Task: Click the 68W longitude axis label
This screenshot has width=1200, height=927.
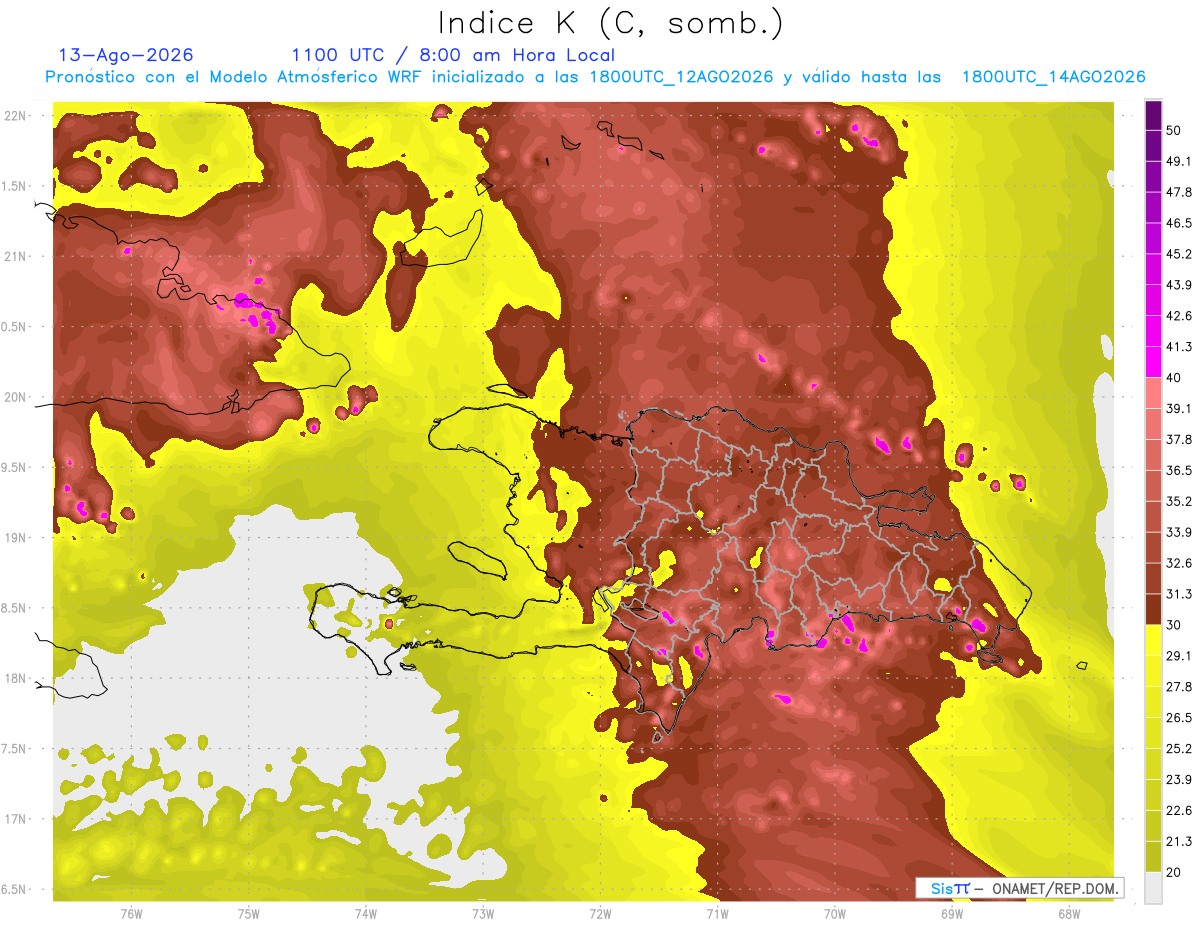Action: coord(1069,913)
